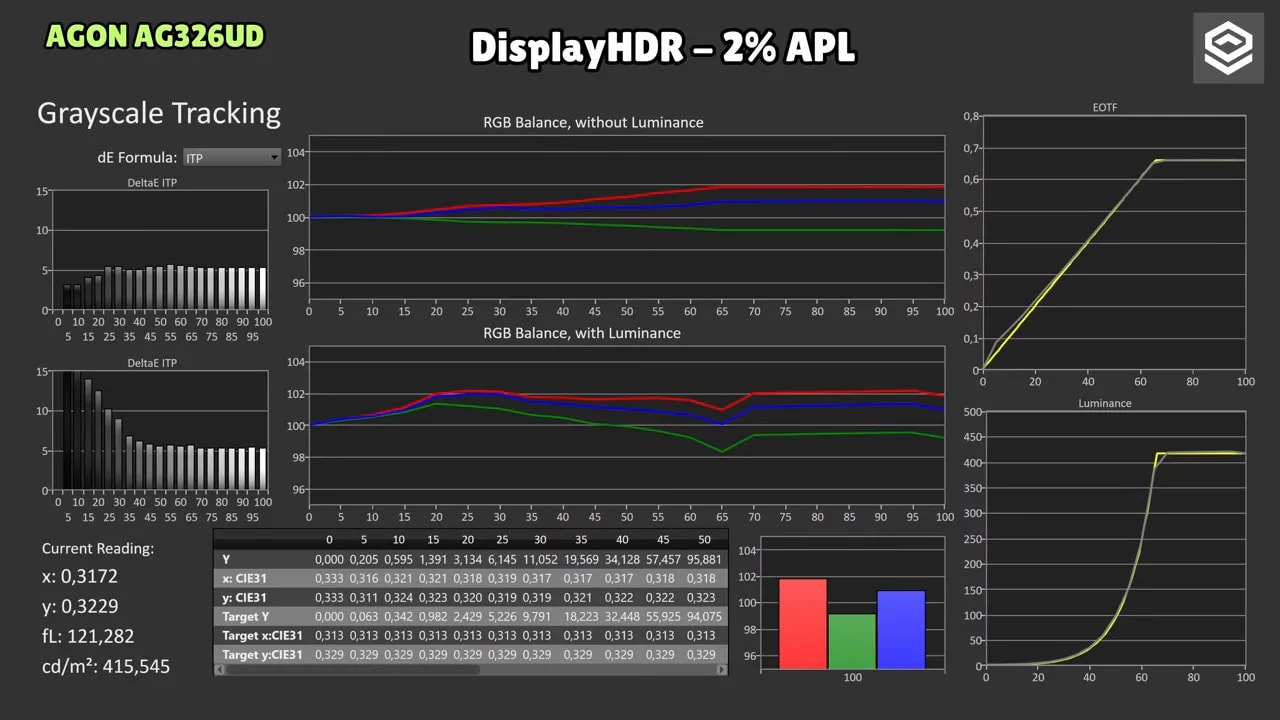Click the Target Y cell '0,342'
The width and height of the screenshot is (1280, 720).
click(x=399, y=617)
